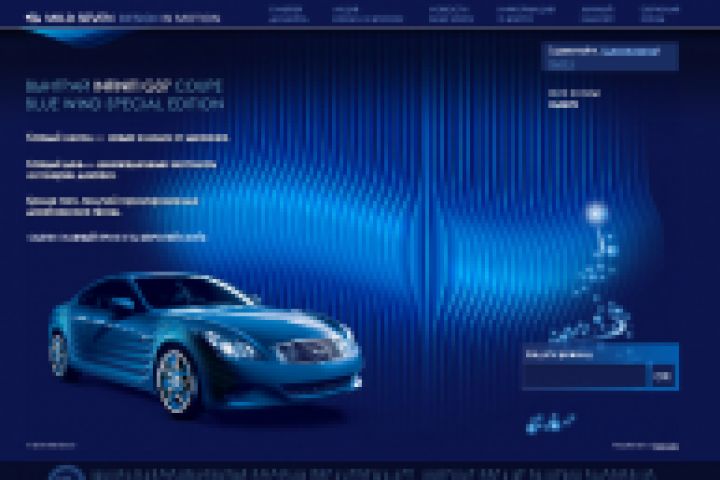Open the site logo text in header
The width and height of the screenshot is (720, 480).
click(x=123, y=18)
